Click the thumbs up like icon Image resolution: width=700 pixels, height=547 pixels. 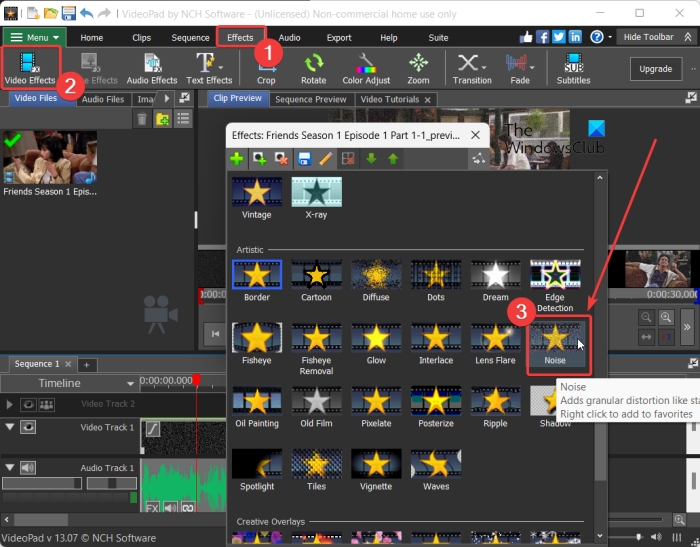(526, 37)
